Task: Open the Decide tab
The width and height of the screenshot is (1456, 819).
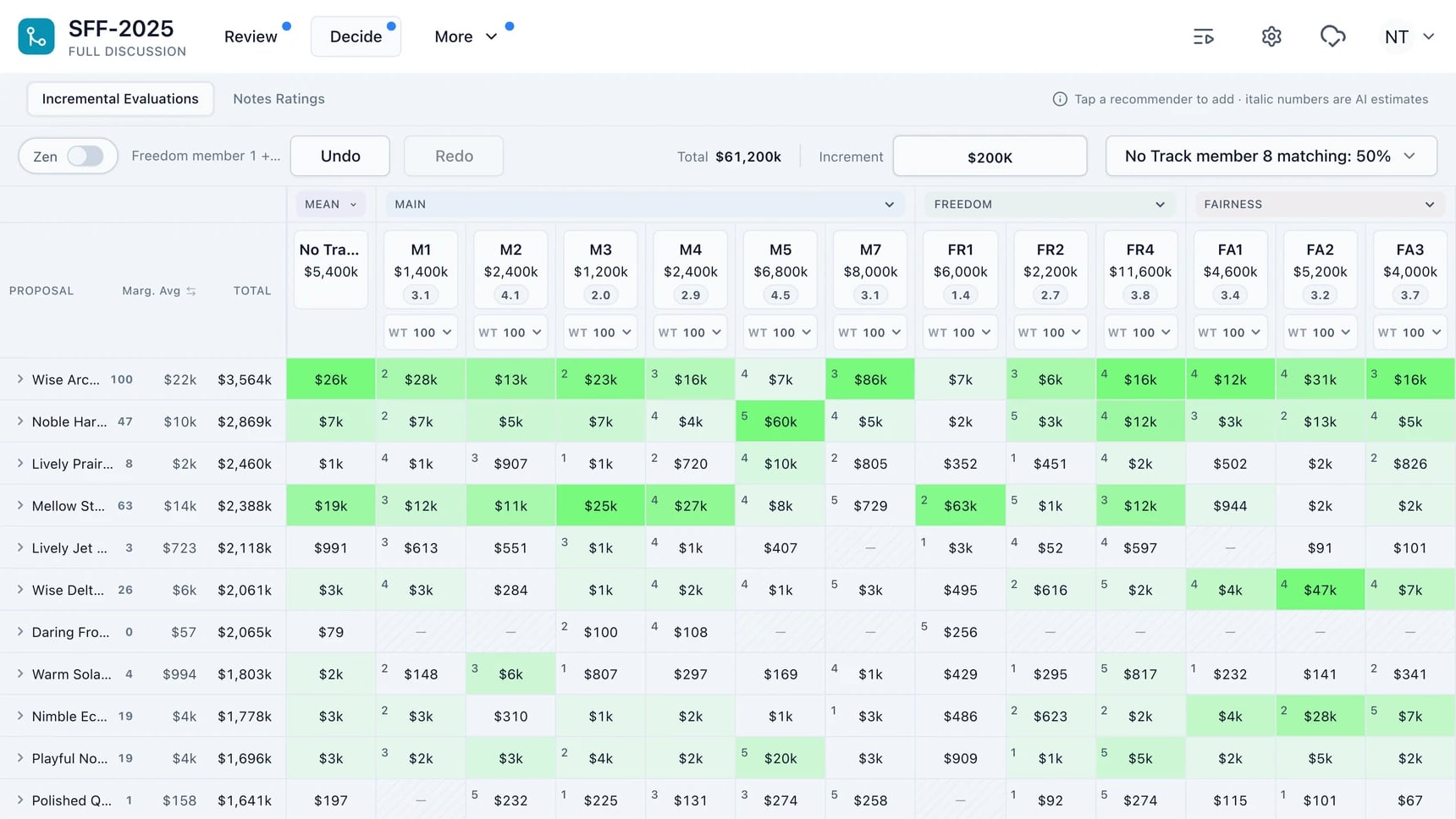Action: point(356,36)
